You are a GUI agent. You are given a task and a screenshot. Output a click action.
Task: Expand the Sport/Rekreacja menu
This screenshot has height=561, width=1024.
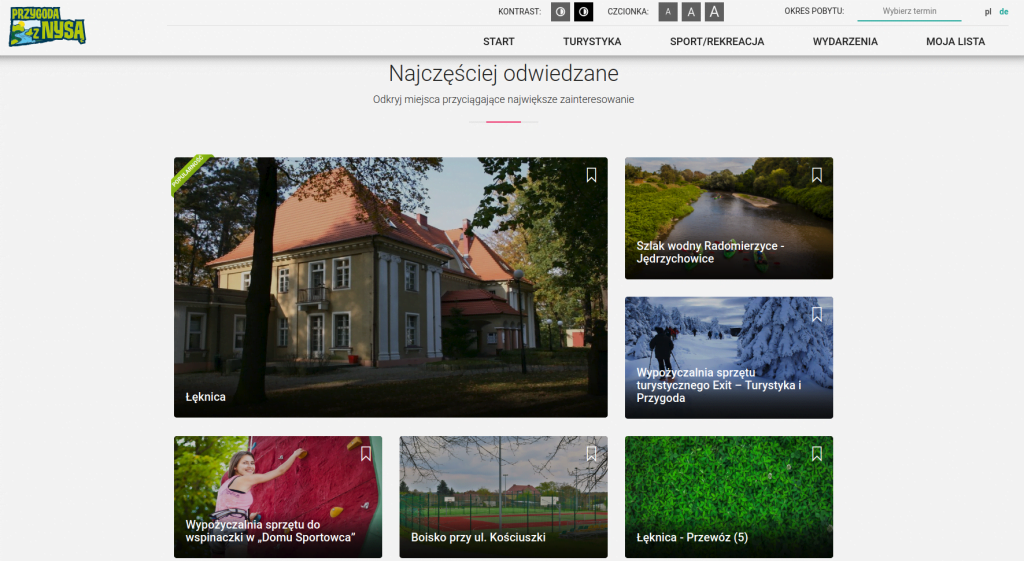coord(717,42)
